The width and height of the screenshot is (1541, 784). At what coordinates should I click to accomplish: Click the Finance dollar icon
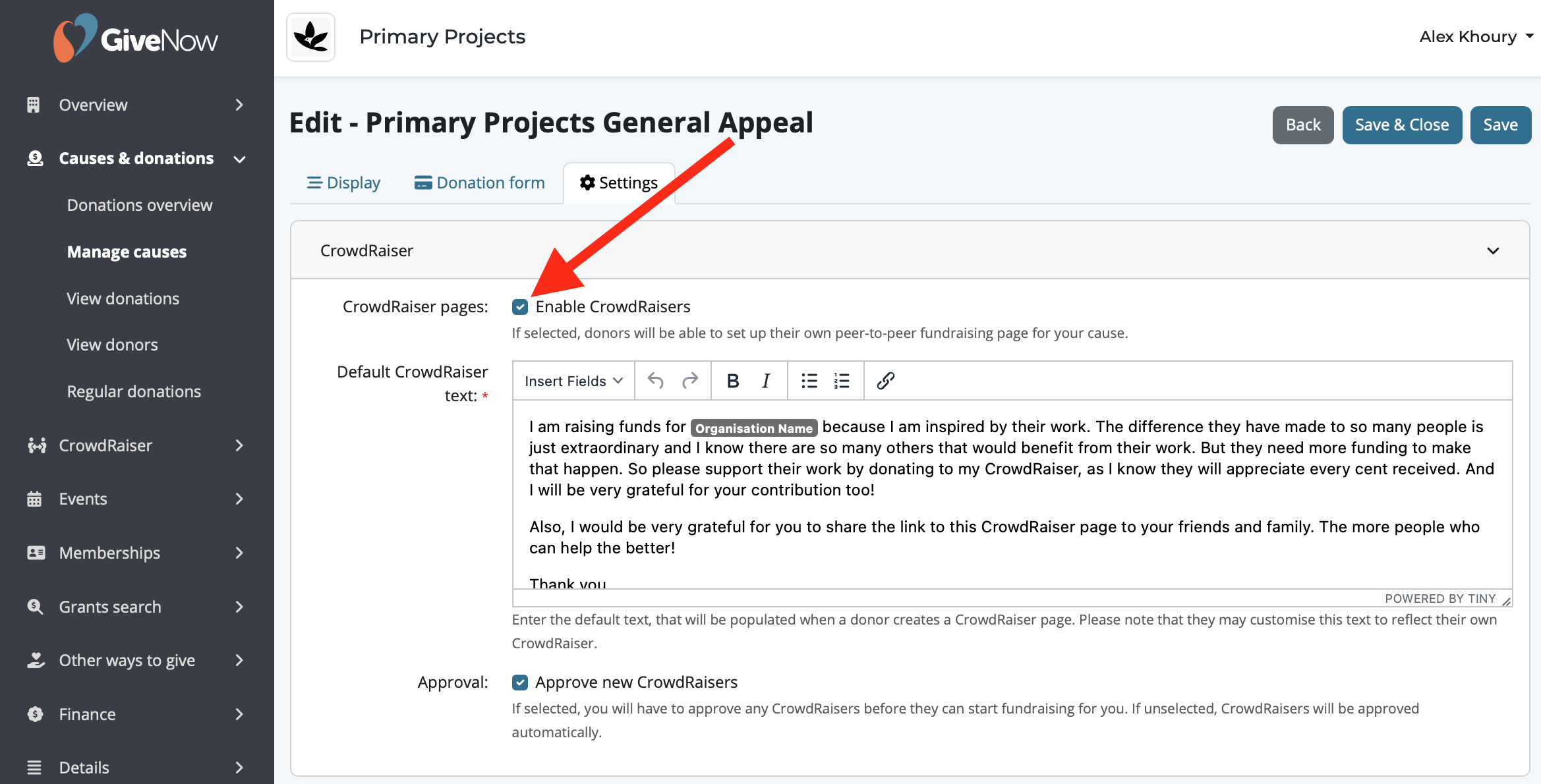(x=36, y=714)
